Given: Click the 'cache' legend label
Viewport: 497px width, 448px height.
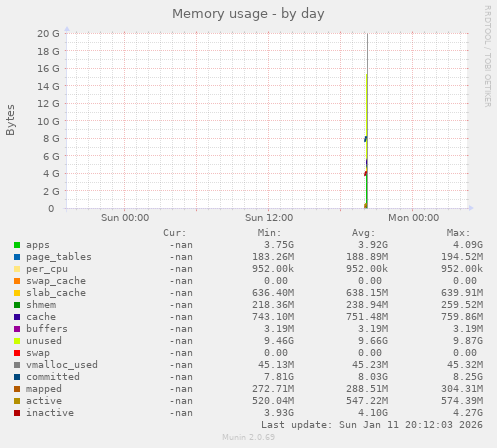Looking at the screenshot, I should pyautogui.click(x=41, y=317).
